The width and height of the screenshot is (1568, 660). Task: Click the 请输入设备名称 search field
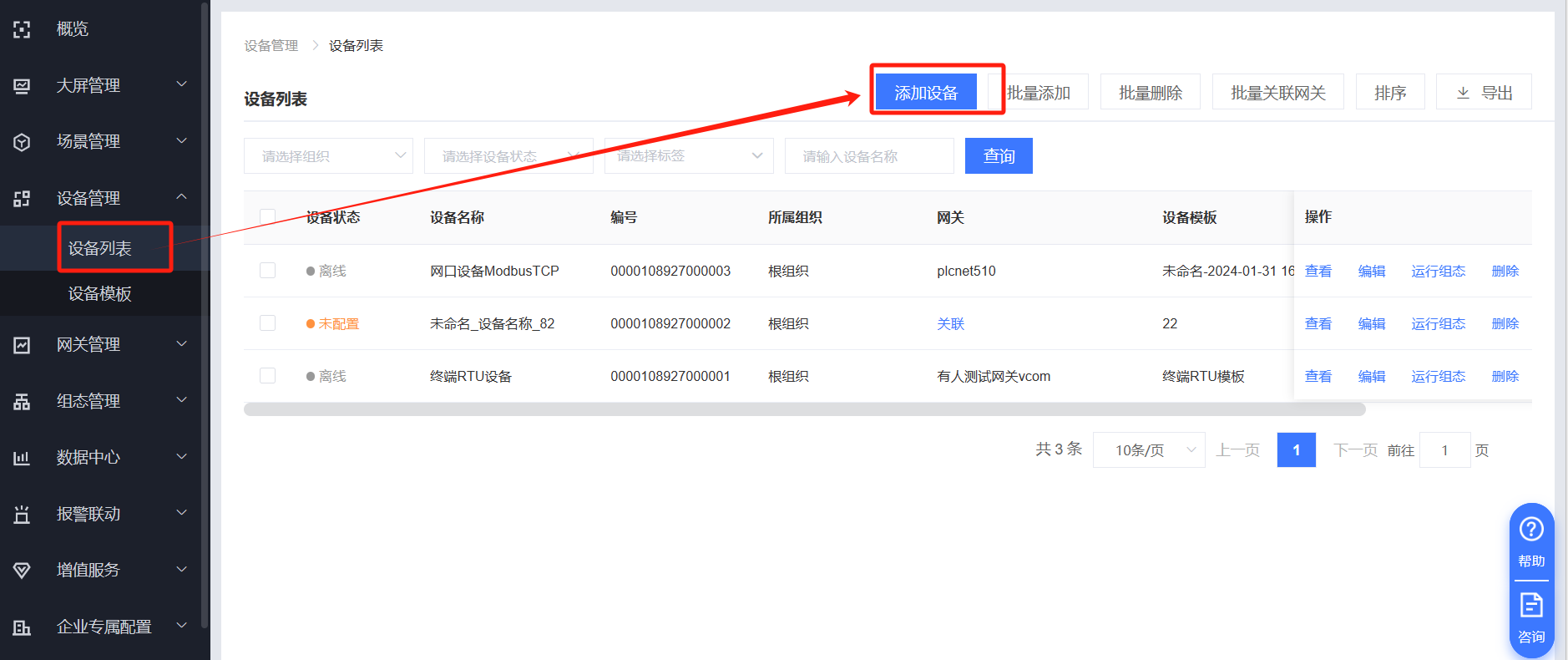point(868,156)
